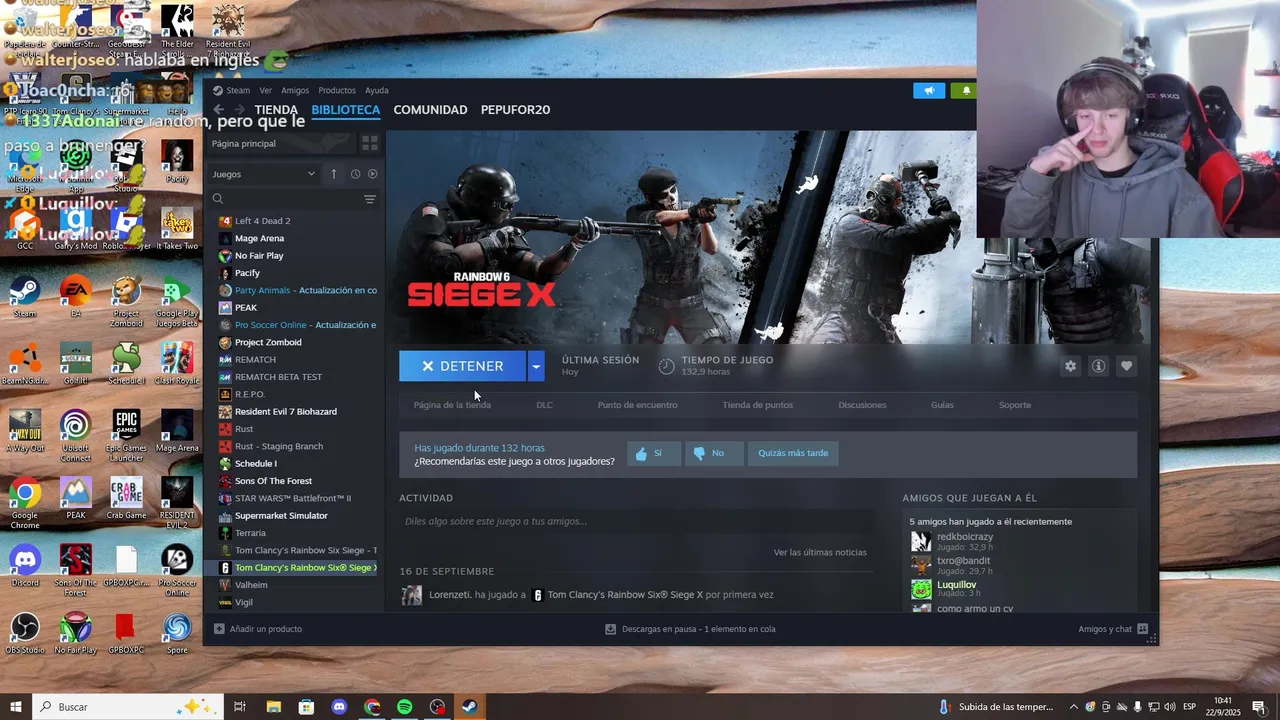Open the Google Chrome desktop shortcut
This screenshot has width=1280, height=720.
pyautogui.click(x=25, y=503)
